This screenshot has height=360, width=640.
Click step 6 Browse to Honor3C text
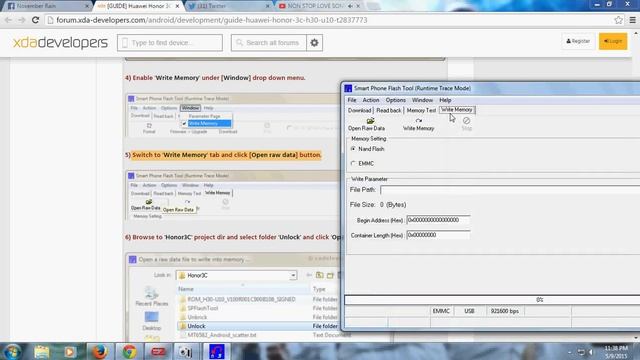click(233, 237)
